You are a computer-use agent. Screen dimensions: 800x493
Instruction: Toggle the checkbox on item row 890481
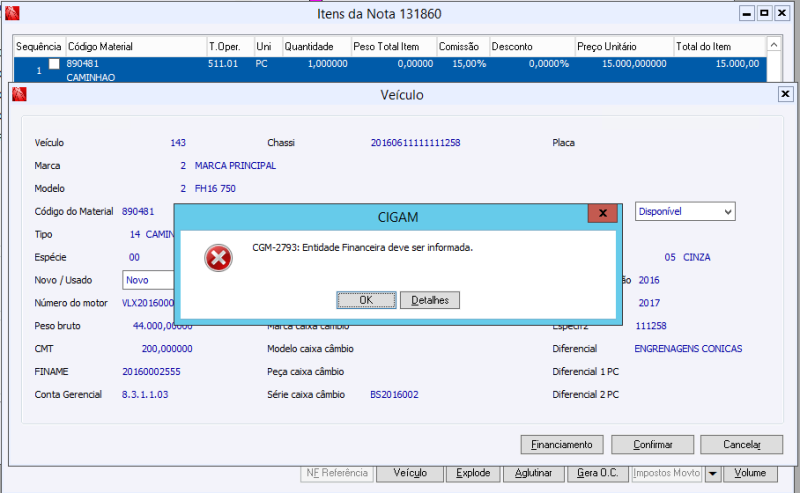(54, 64)
